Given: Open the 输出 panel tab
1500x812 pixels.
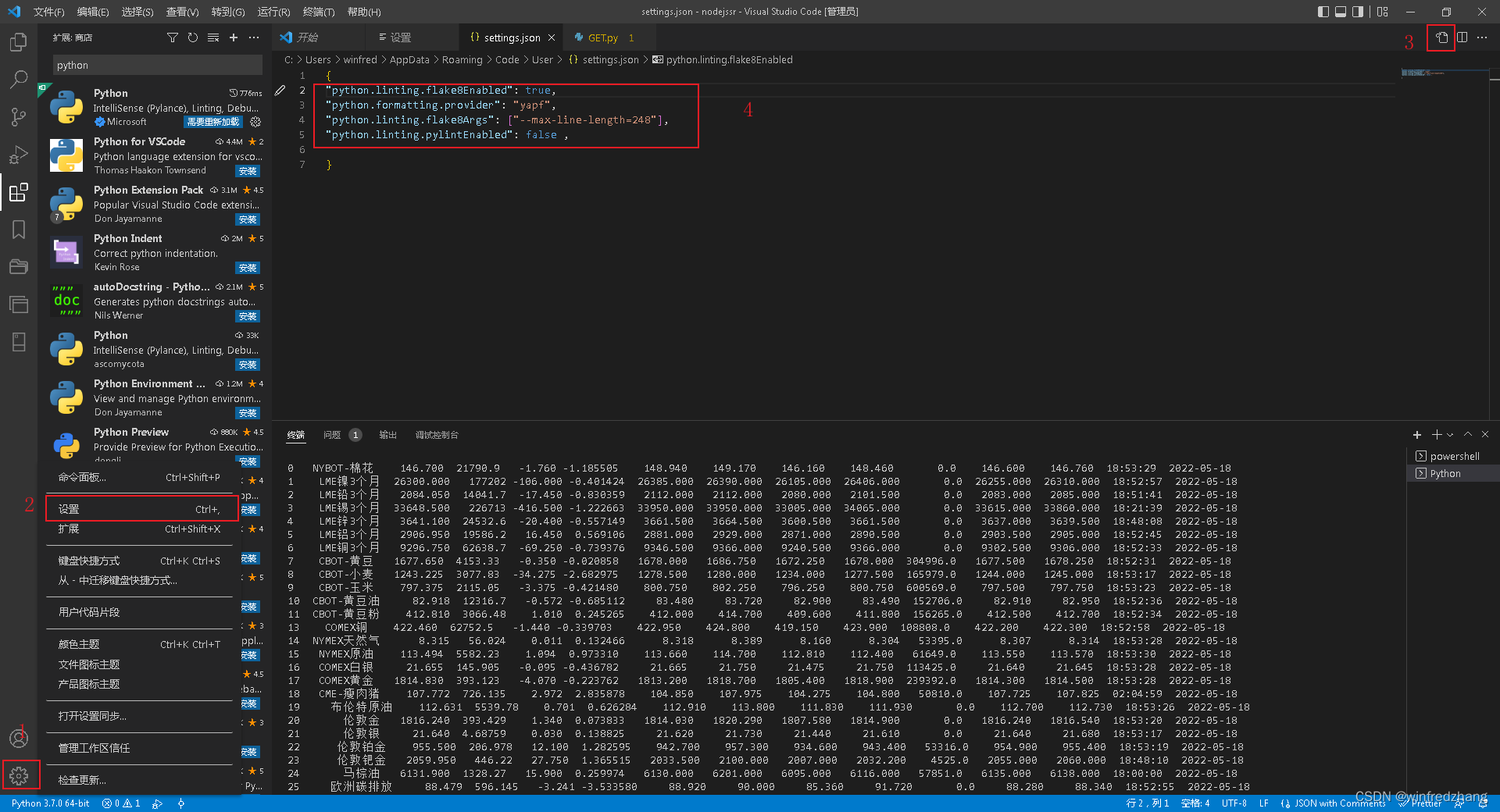Looking at the screenshot, I should [x=387, y=435].
